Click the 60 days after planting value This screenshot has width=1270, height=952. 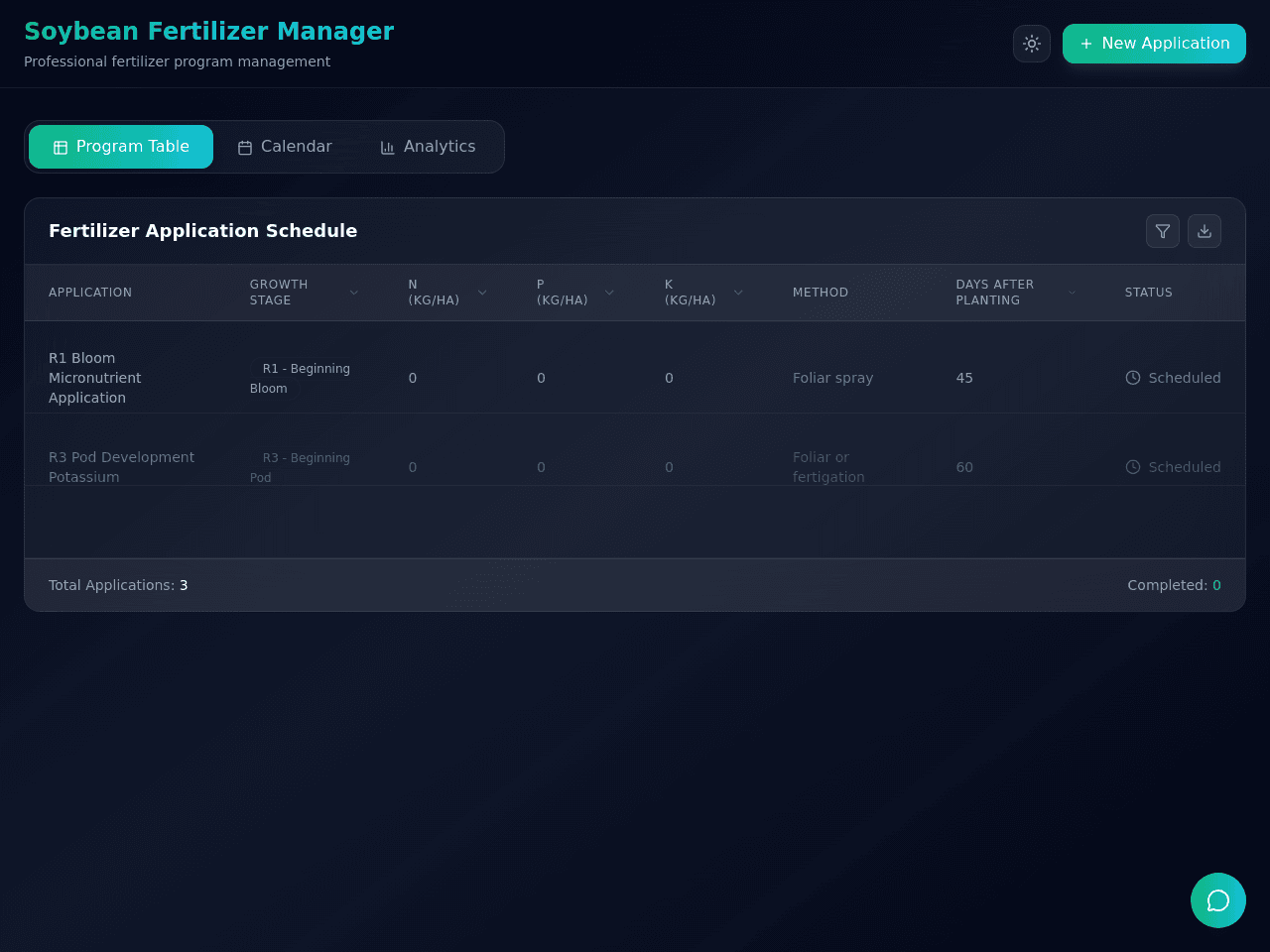pos(964,467)
